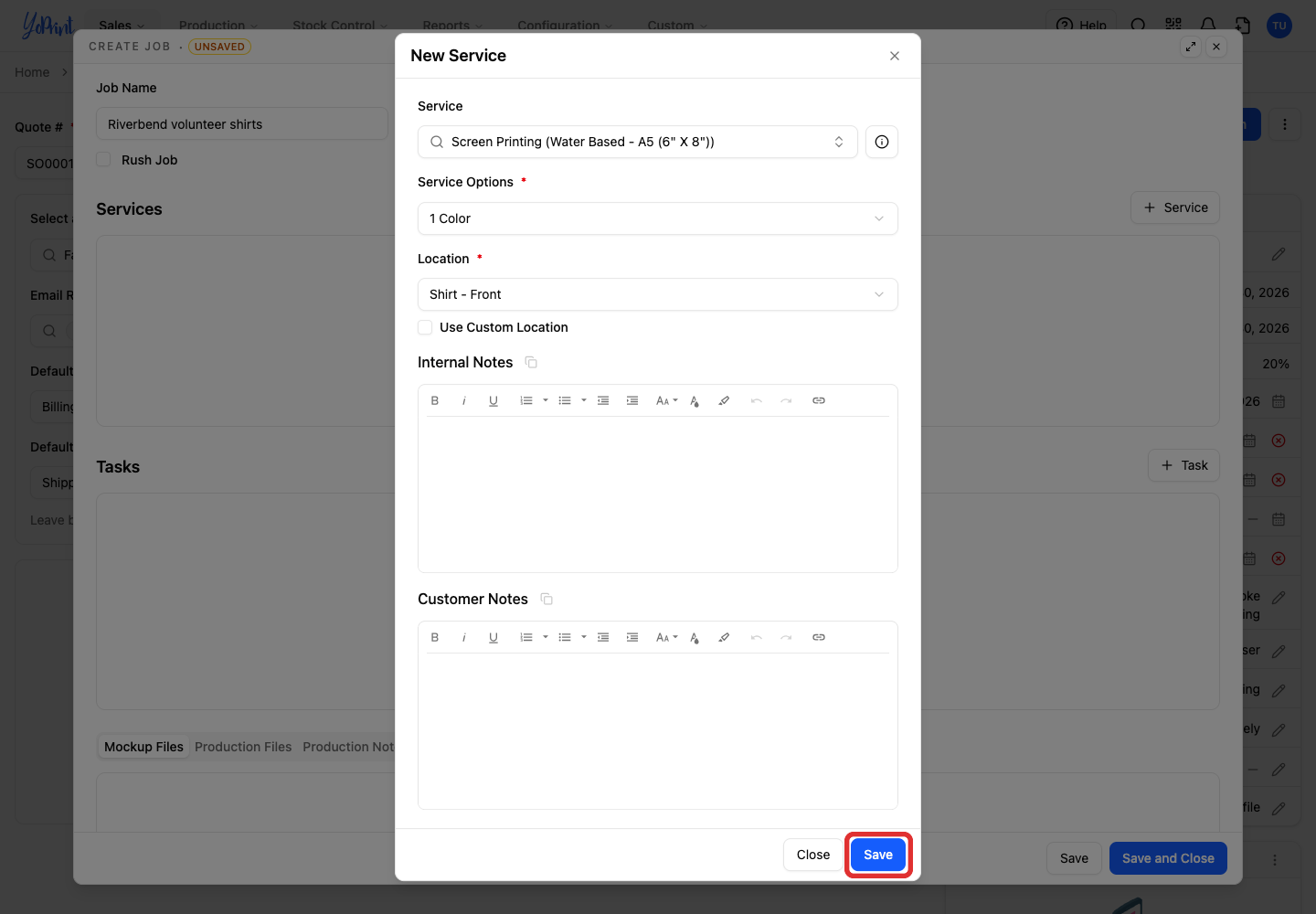The width and height of the screenshot is (1316, 914).
Task: Open the bullet list style arrow in Customer Notes
Action: click(x=584, y=637)
